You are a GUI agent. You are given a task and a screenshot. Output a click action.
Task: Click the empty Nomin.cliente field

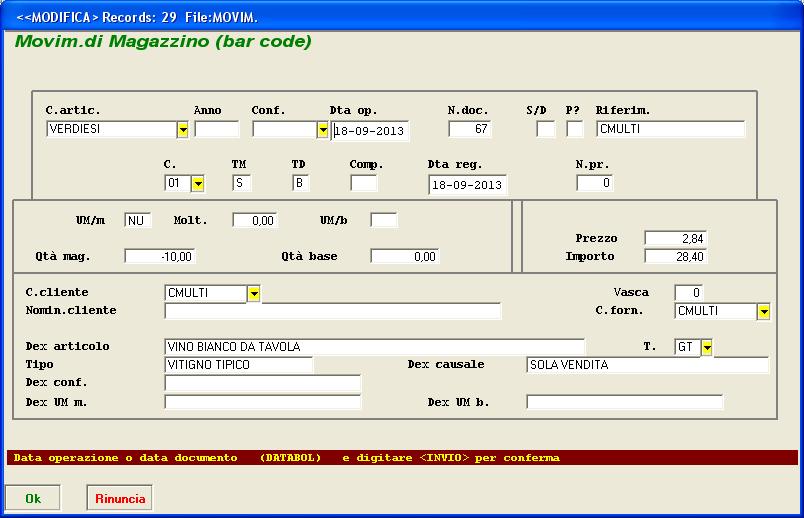point(333,311)
